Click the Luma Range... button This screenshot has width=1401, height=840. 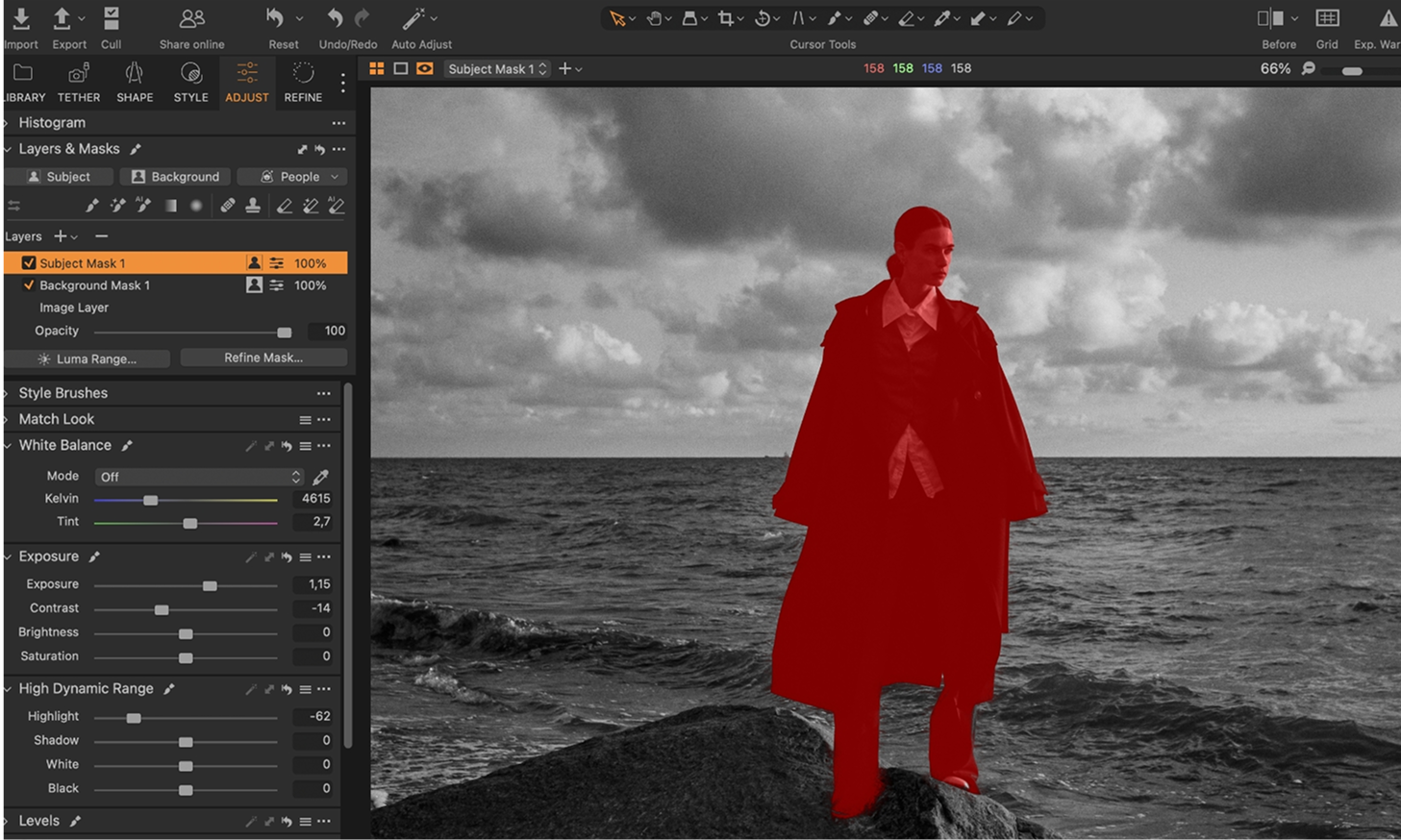pos(87,358)
